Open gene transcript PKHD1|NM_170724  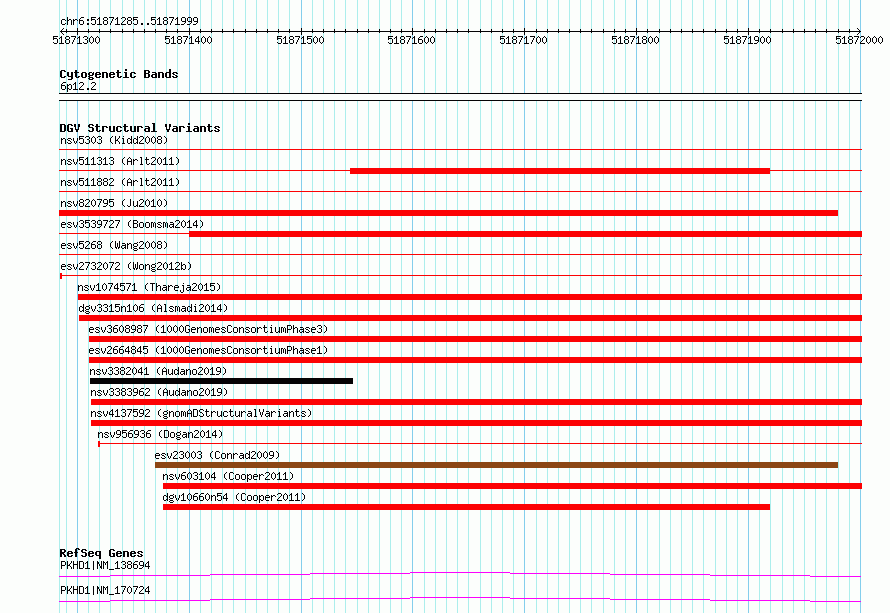(x=105, y=590)
